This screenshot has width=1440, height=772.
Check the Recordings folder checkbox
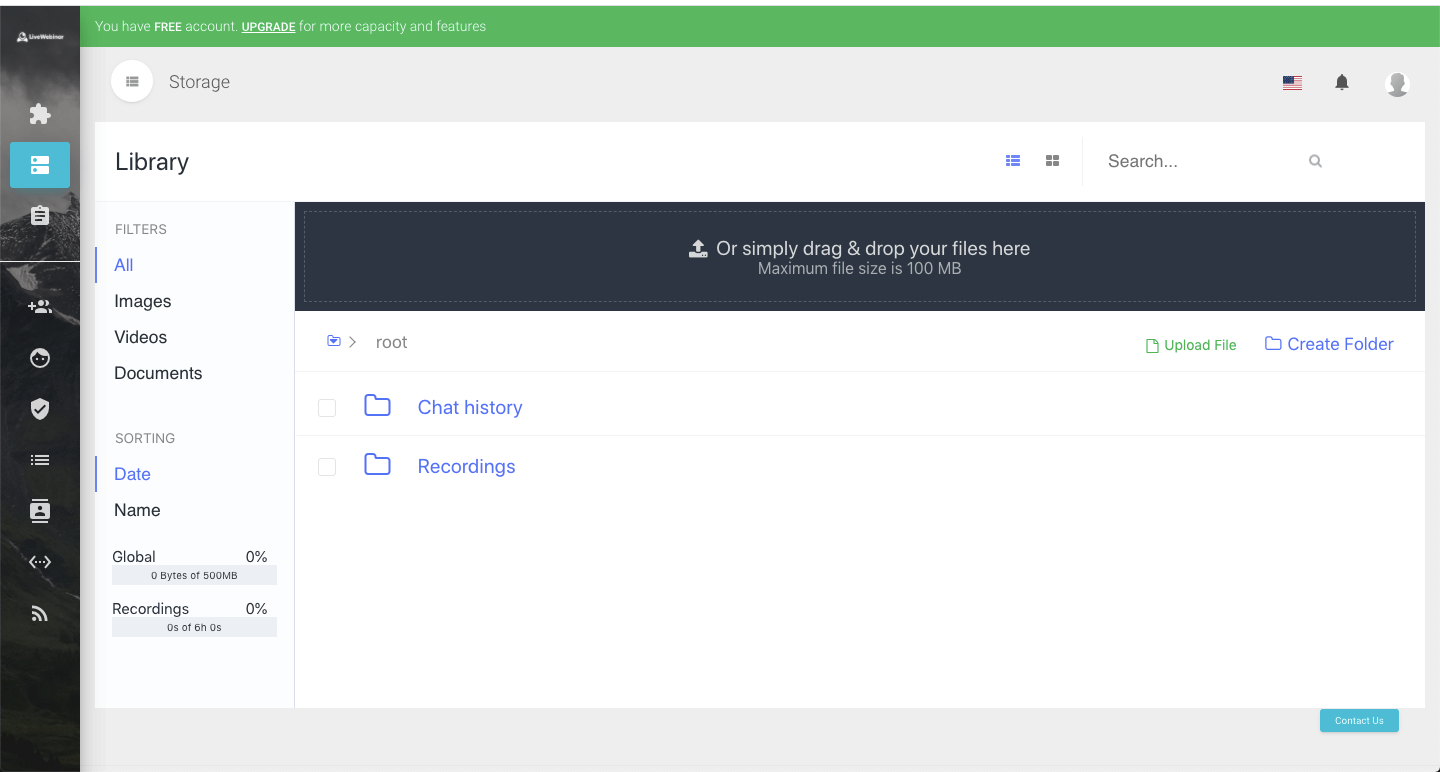point(327,467)
